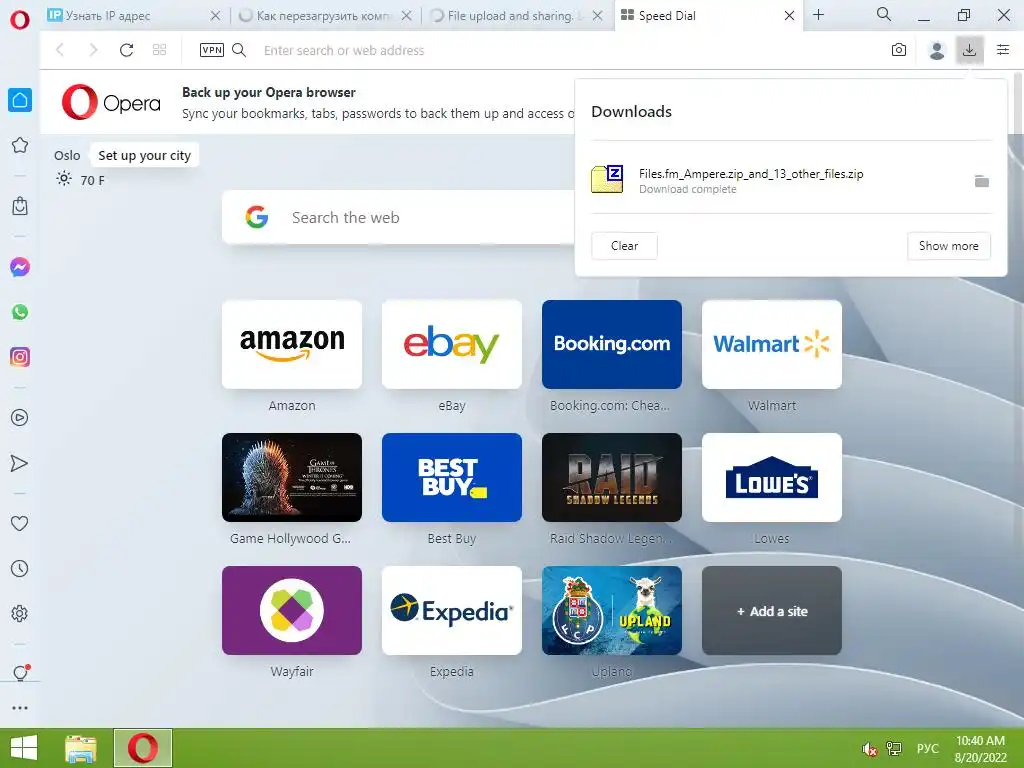Open Game Hollywood speed dial tile
1024x768 pixels.
292,477
